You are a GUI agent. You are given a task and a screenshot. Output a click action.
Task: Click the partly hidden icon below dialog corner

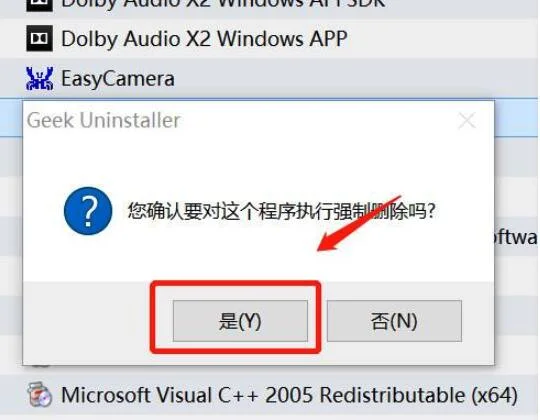[41, 366]
